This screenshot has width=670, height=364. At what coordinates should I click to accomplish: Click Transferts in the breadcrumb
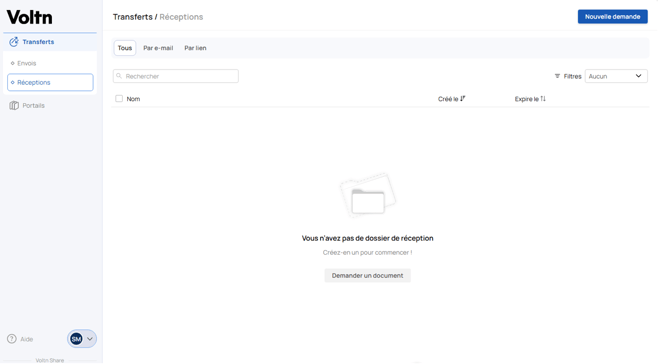click(x=132, y=17)
